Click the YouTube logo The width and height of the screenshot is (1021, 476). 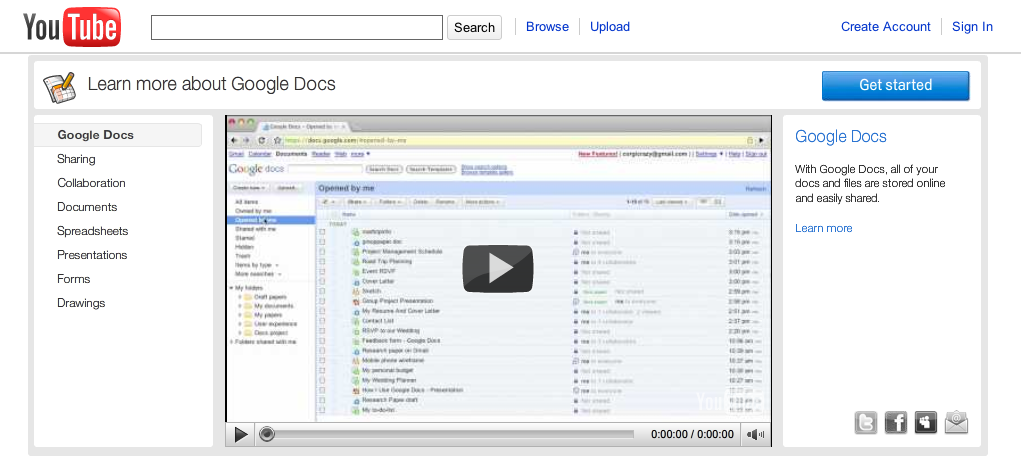[72, 27]
